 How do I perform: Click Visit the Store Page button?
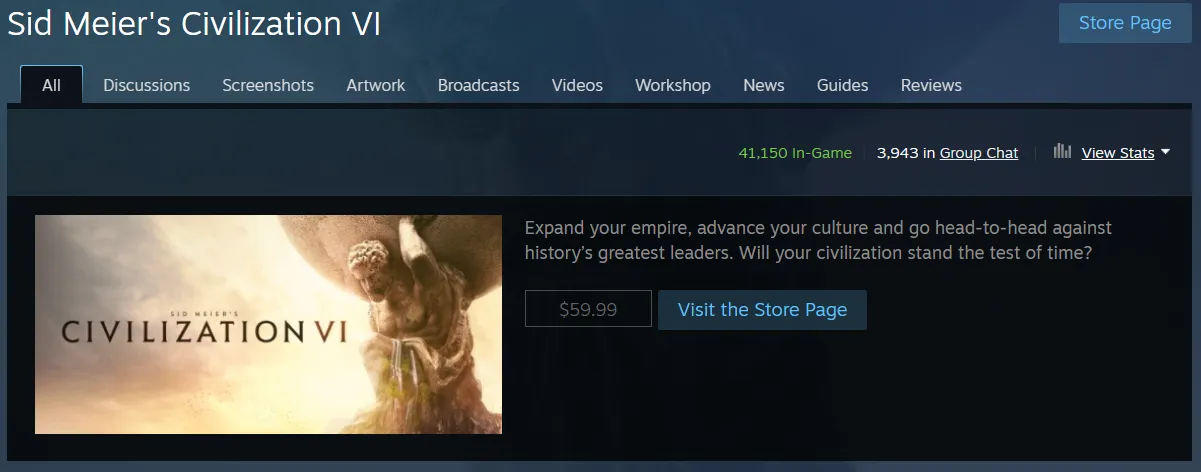point(762,310)
